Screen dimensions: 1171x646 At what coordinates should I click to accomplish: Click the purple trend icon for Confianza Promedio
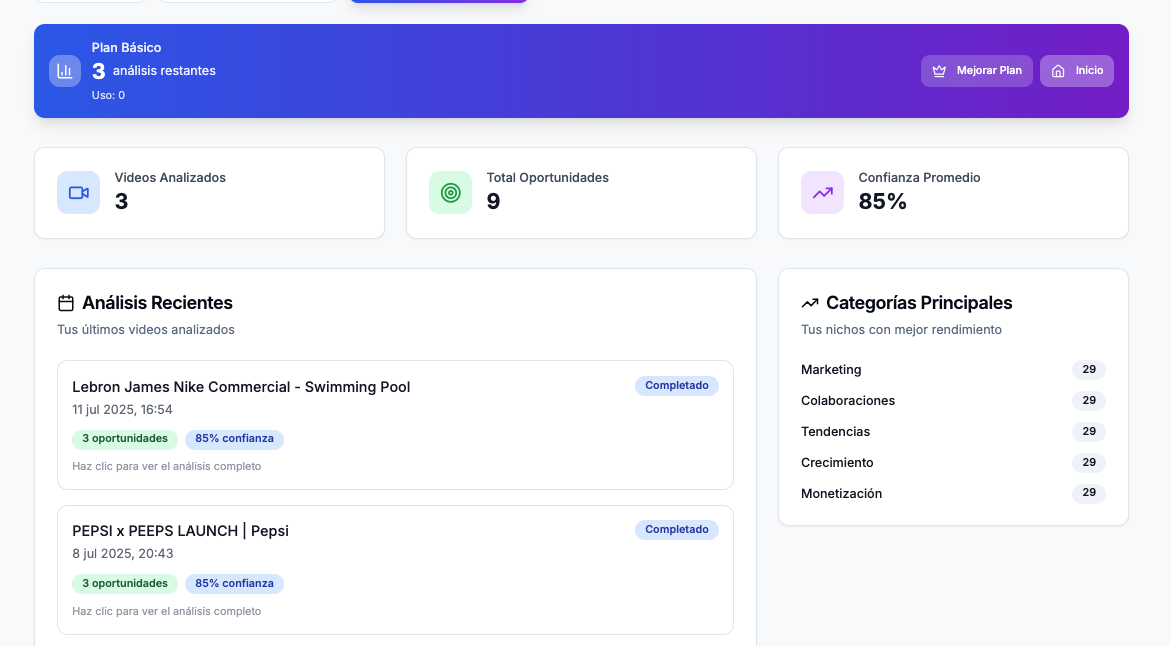822,193
